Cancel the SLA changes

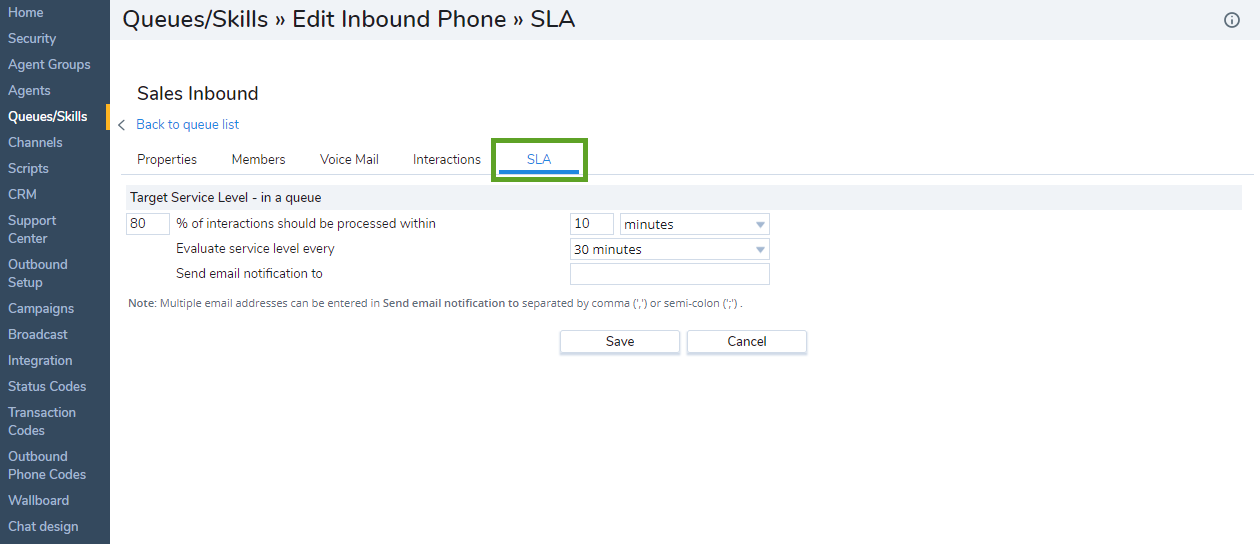coord(747,342)
